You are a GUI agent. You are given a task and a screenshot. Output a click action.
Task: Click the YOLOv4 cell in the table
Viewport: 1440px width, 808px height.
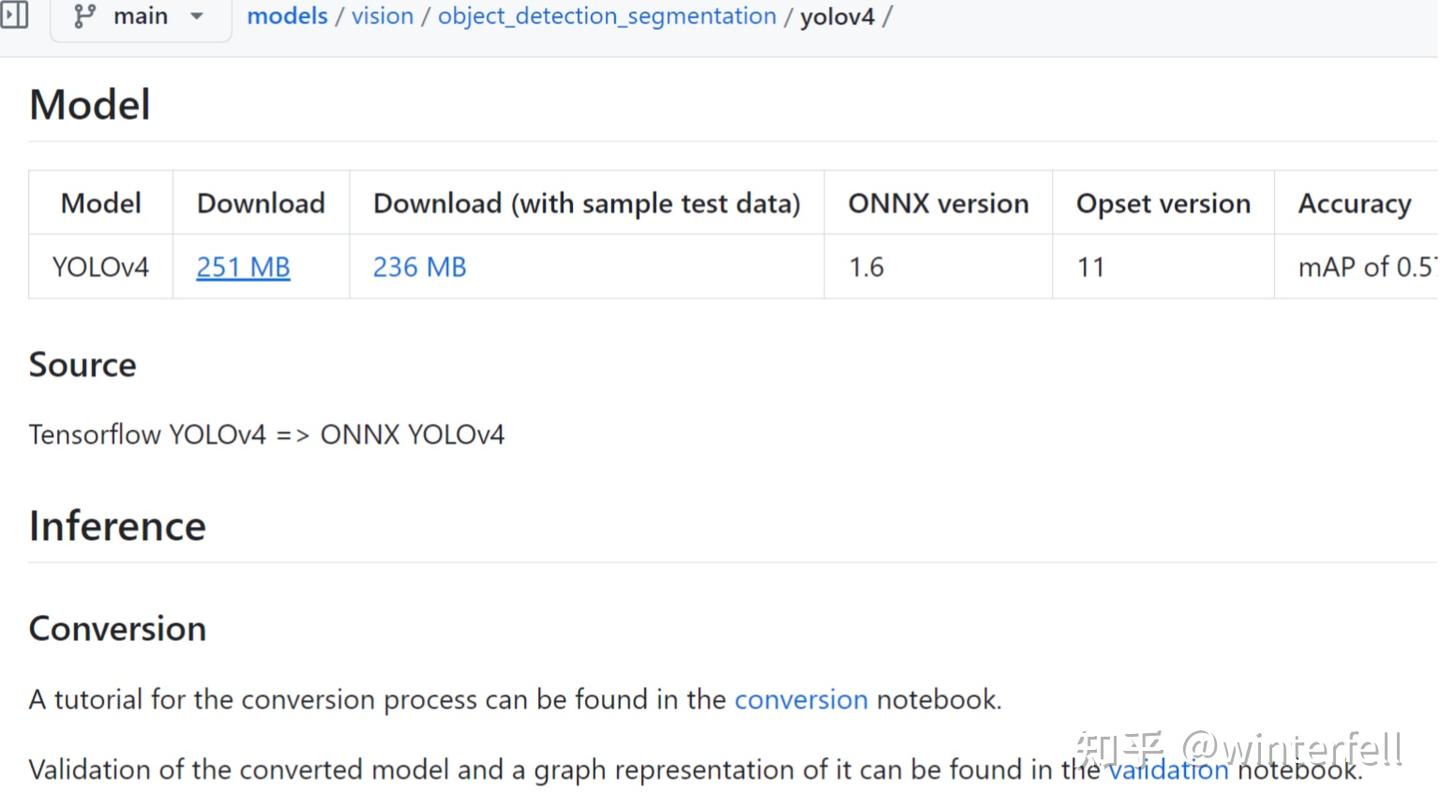pos(100,266)
